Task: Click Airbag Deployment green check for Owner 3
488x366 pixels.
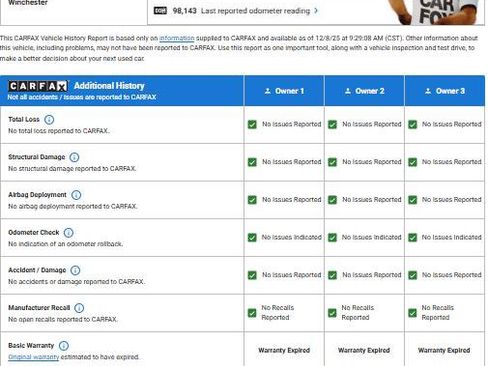Action: 413,200
